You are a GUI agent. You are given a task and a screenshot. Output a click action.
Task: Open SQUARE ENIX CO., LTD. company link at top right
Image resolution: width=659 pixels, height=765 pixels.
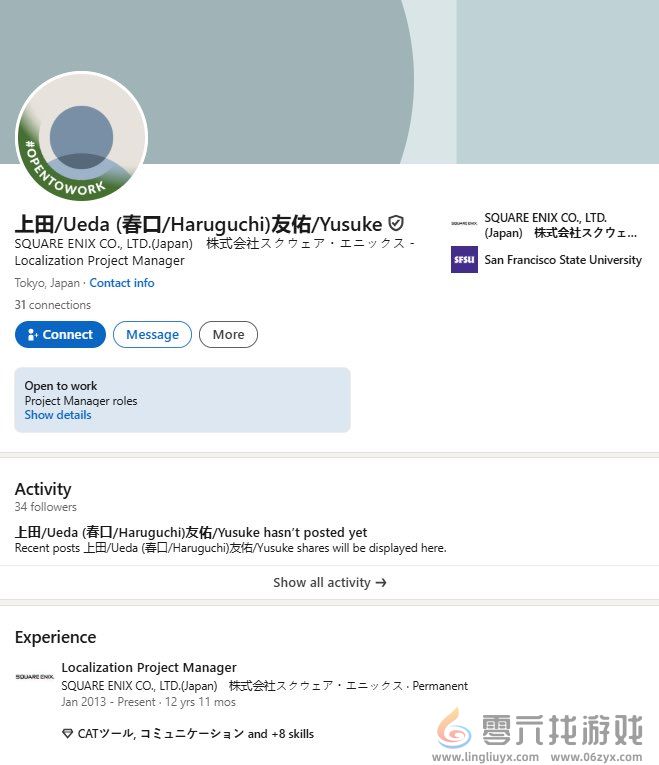pos(560,225)
